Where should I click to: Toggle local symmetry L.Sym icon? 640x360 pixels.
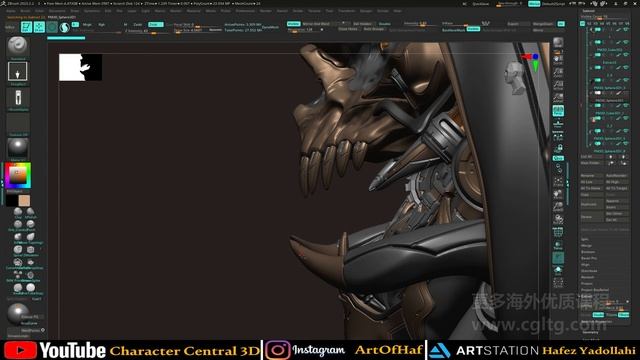pyautogui.click(x=558, y=136)
